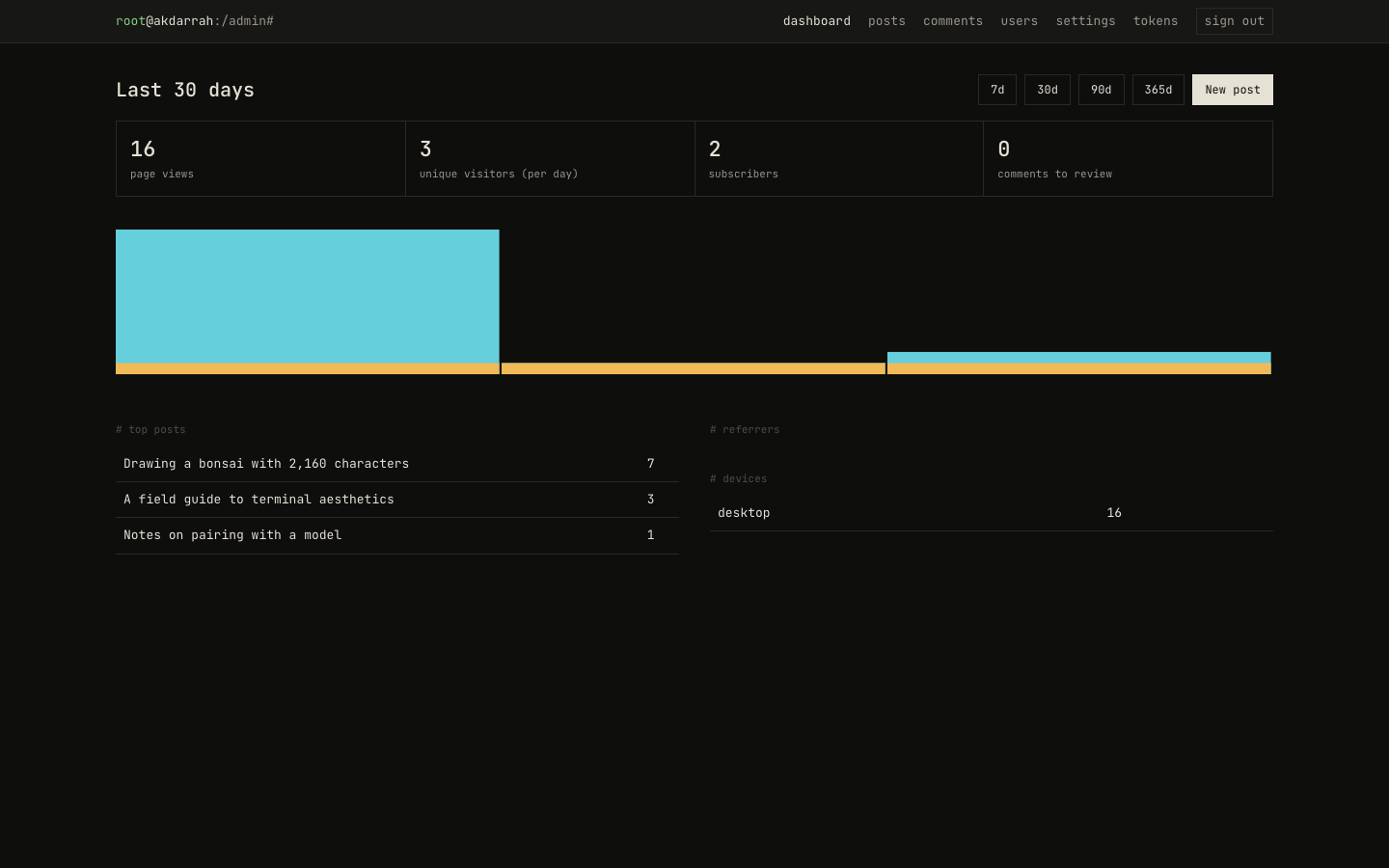
Task: Click the "Last 30 days" heading
Action: click(185, 90)
